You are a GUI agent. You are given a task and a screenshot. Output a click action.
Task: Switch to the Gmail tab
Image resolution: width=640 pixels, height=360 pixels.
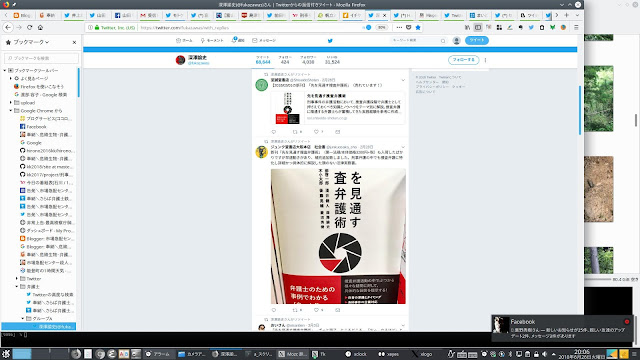pyautogui.click(x=149, y=15)
